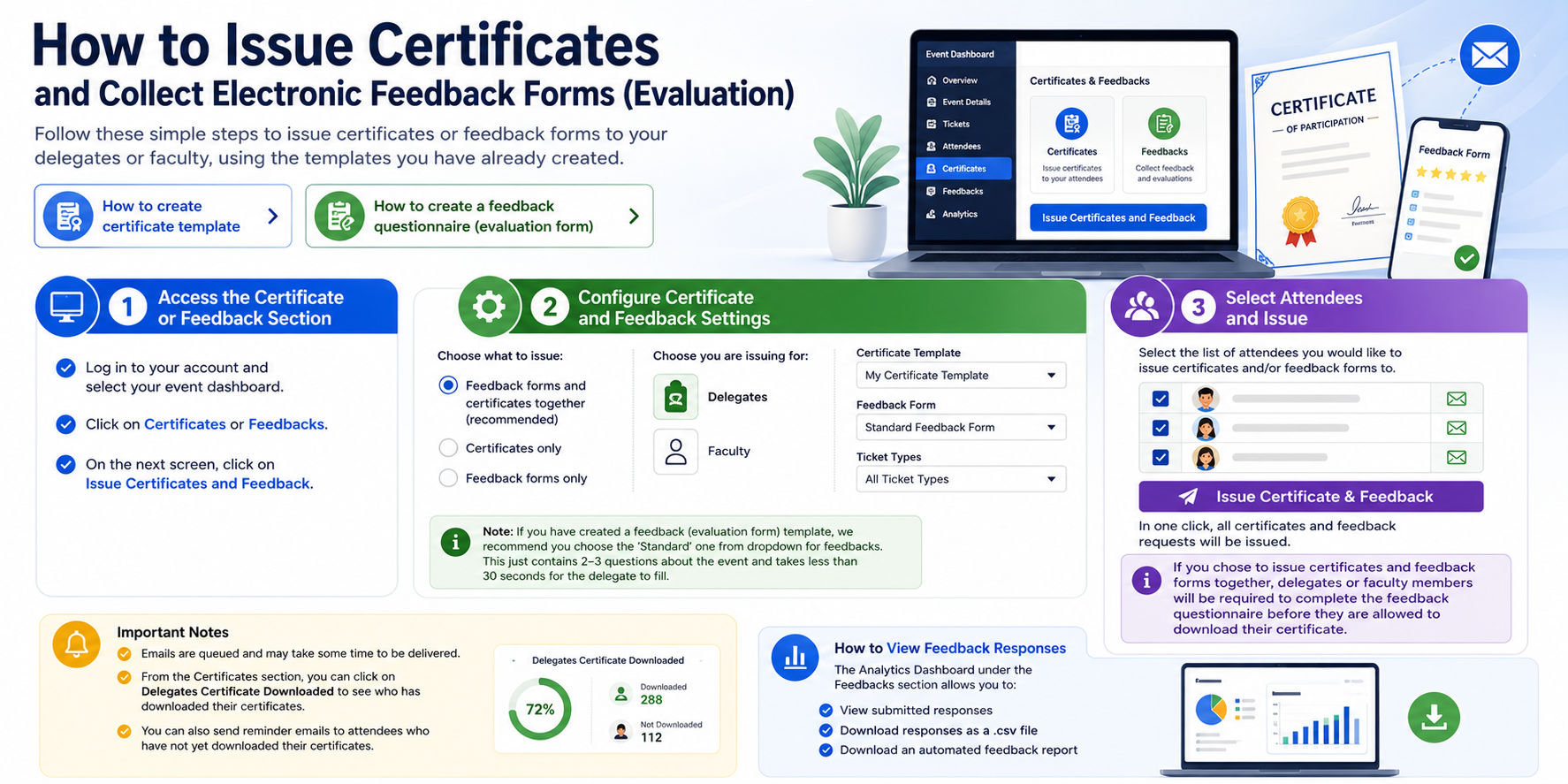Click the green checkmark badge on the phone feedback form
Viewport: 1568px width, 784px height.
1467,258
